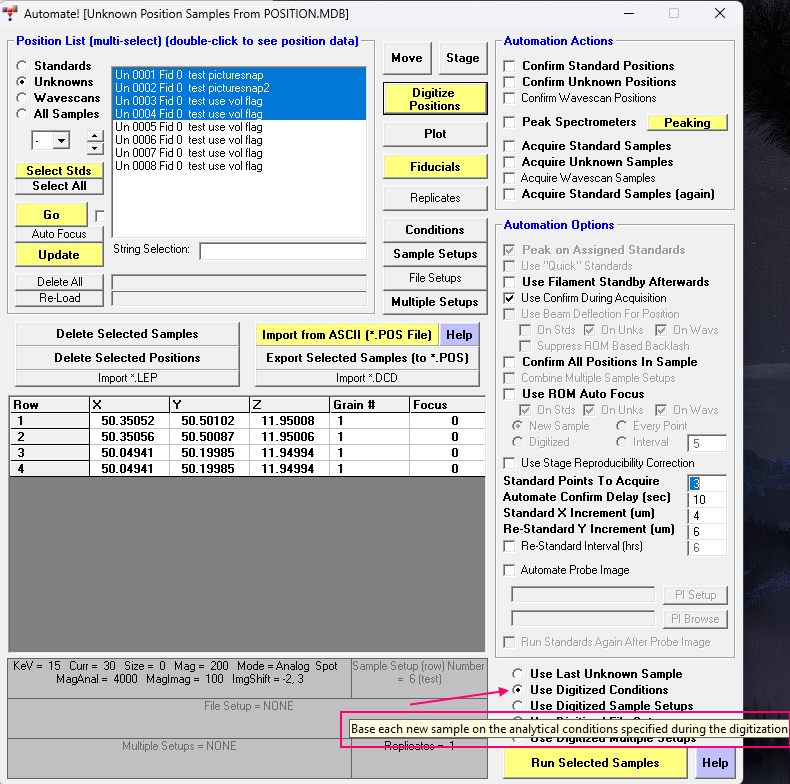Click Import from ASCII (*.POS File)
Viewport: 790px width, 784px height.
[347, 335]
